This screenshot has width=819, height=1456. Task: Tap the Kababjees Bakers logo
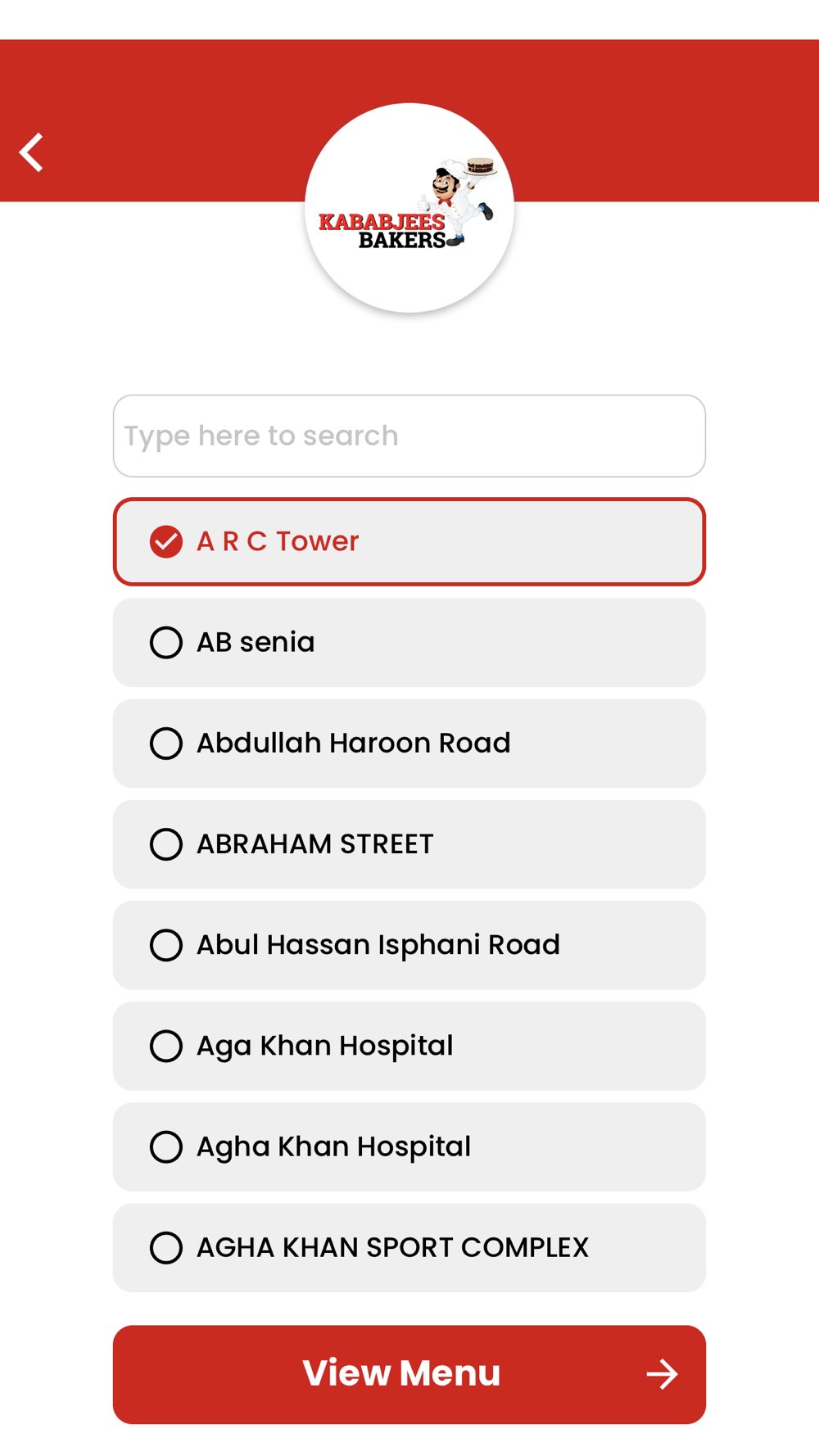point(409,208)
